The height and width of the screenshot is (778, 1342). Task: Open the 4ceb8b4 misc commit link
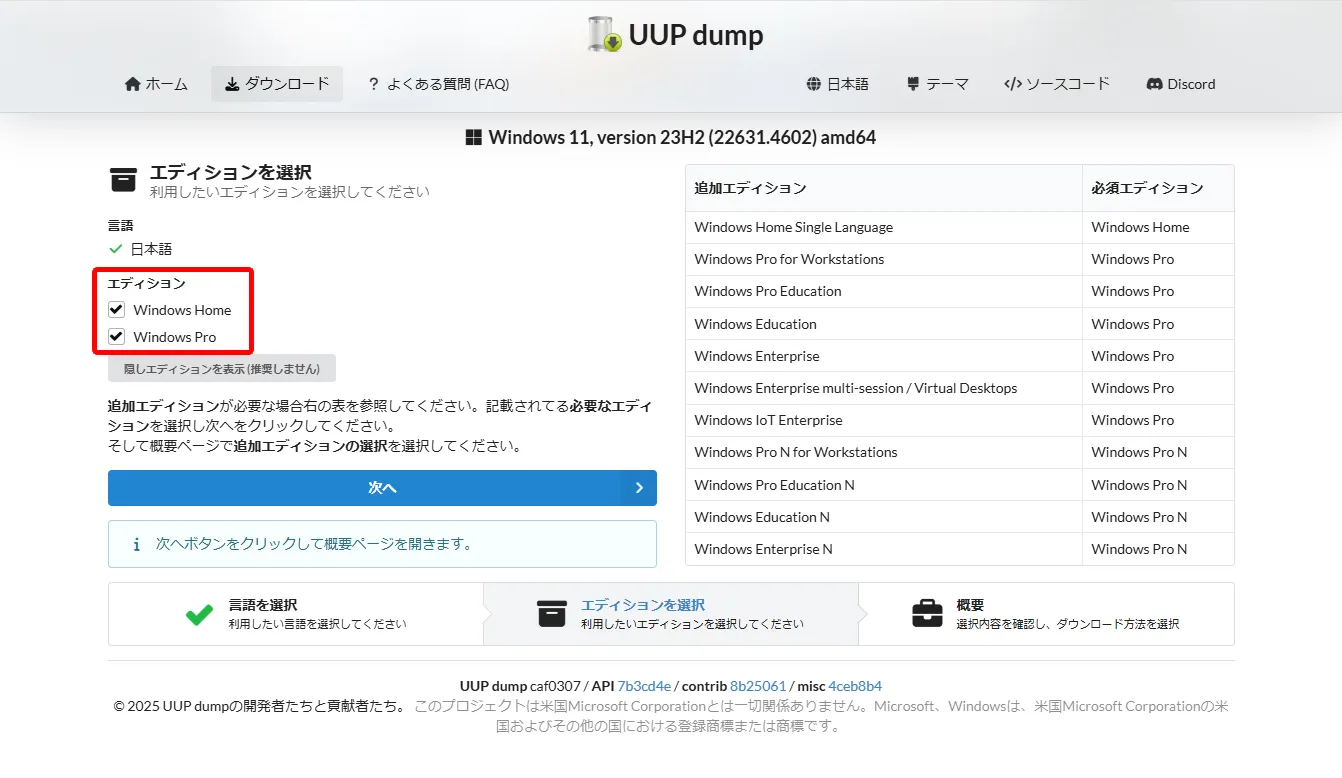(x=855, y=686)
